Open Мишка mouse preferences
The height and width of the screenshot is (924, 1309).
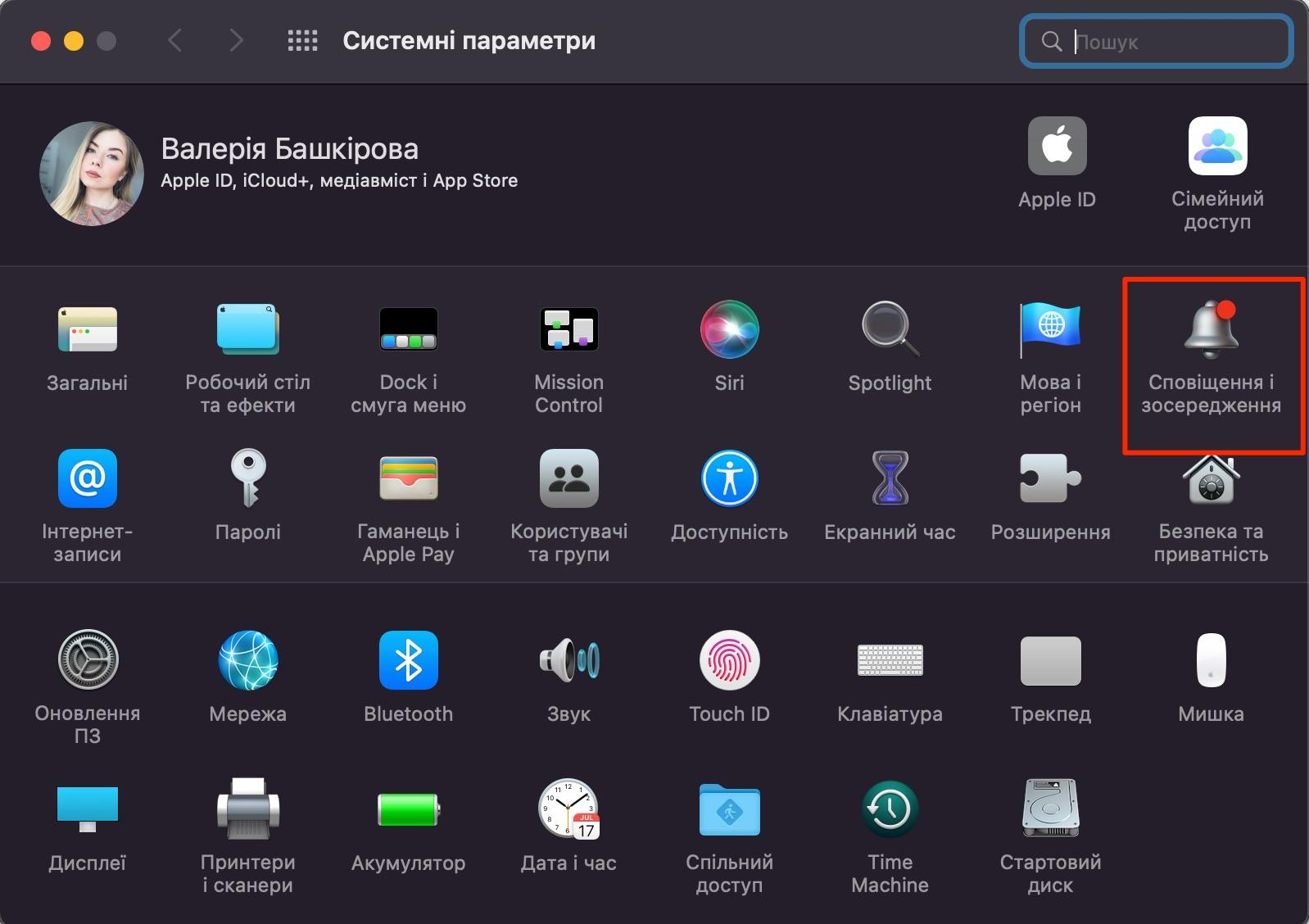coord(1211,660)
